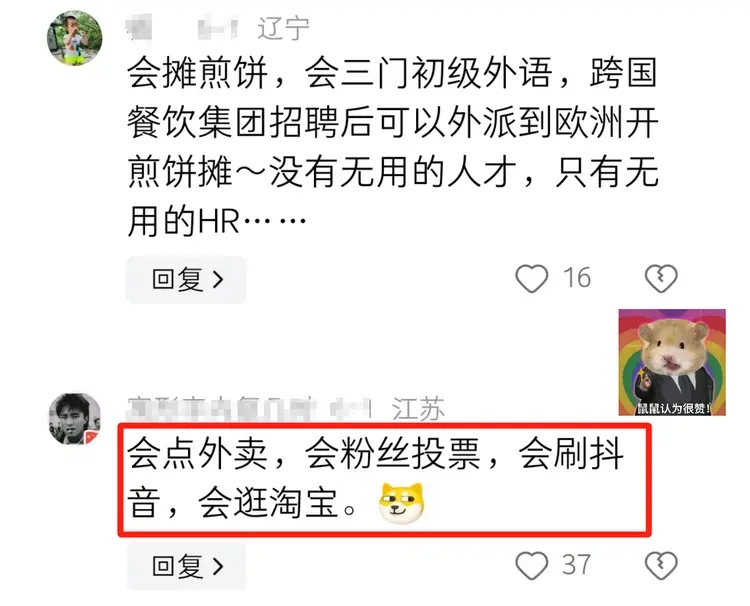Like the jianbing comment with 16 likes
Viewport: 750px width, 606px height.
click(531, 278)
